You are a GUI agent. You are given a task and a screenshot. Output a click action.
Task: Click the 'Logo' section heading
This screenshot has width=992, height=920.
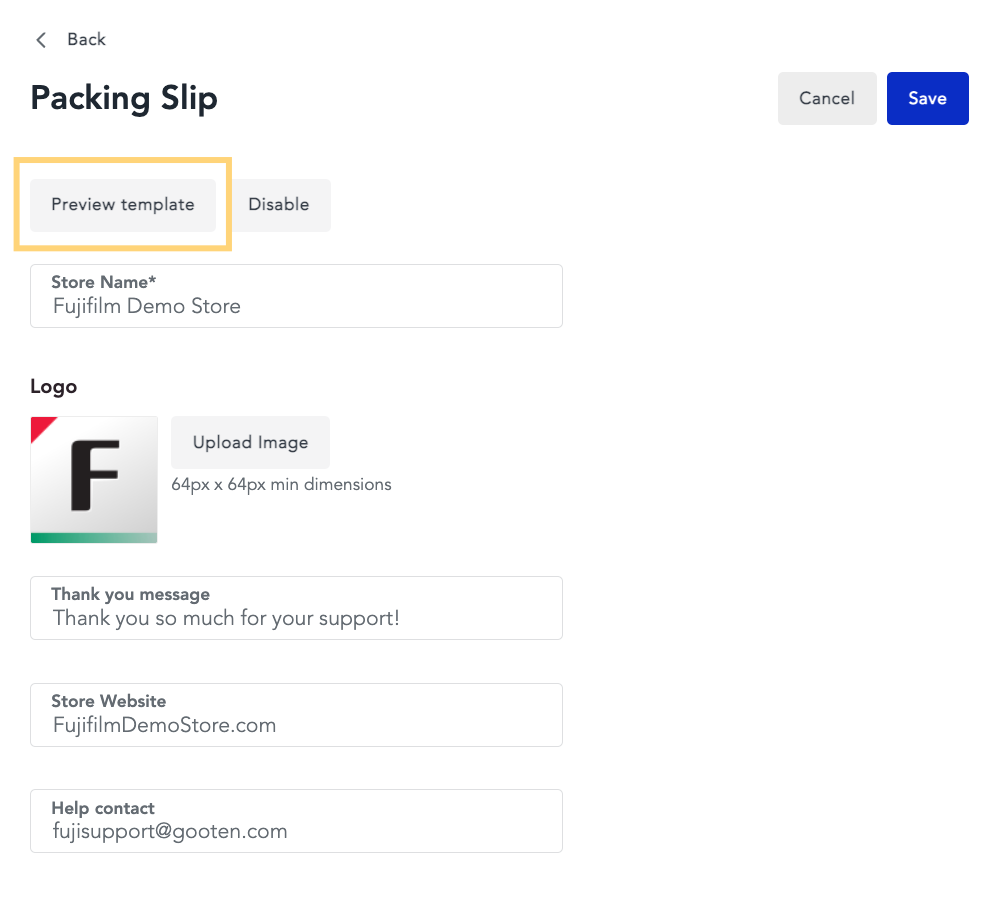point(54,387)
